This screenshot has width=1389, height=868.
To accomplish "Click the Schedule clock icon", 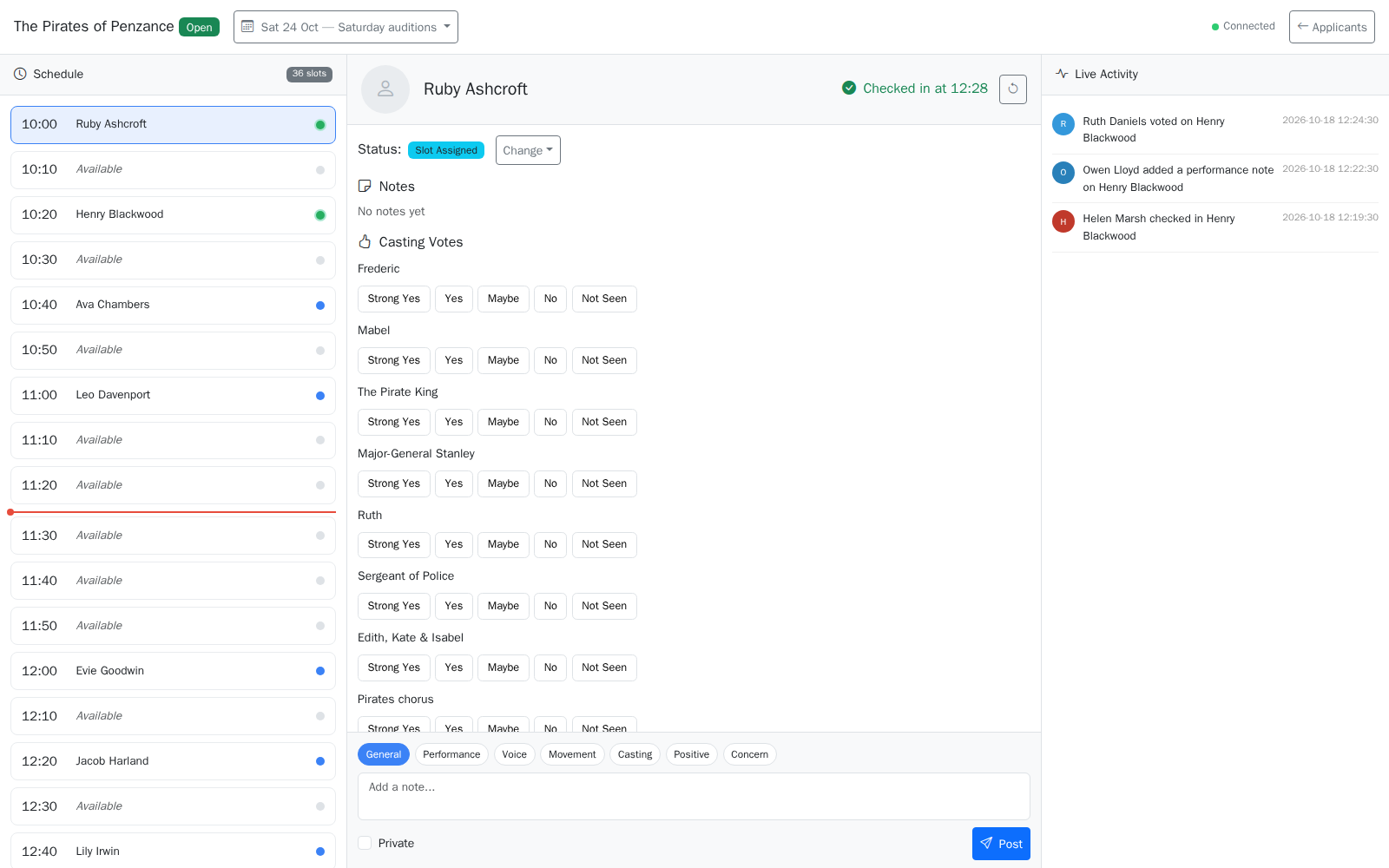I will 20,74.
